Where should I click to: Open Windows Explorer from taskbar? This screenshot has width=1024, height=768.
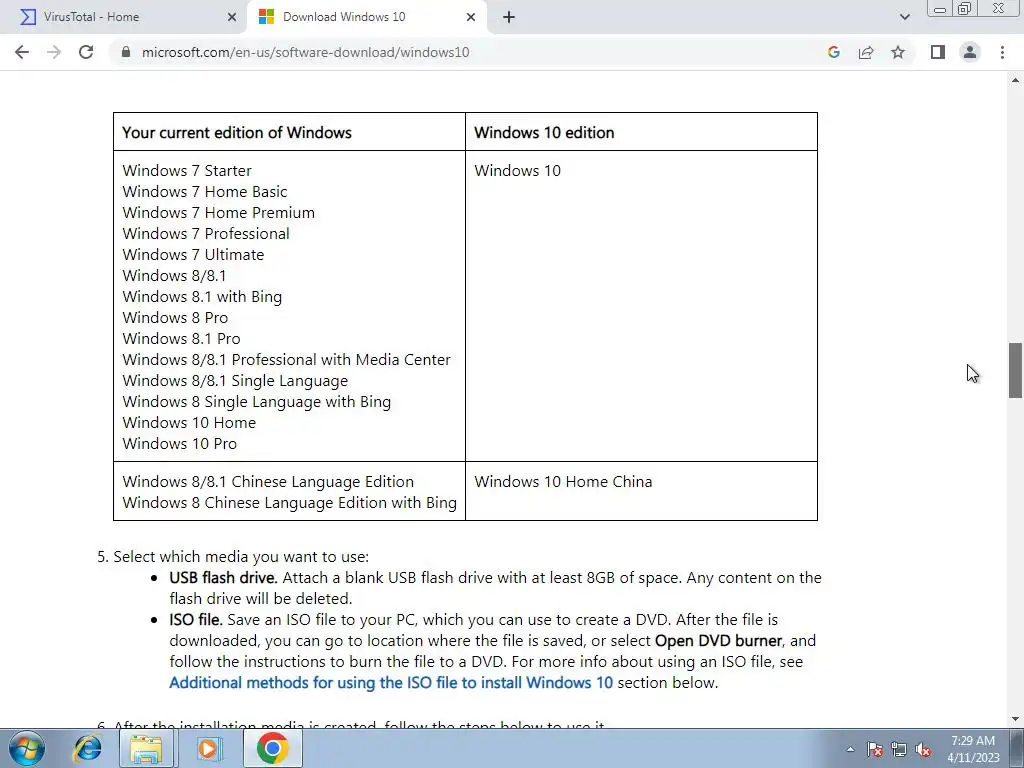[147, 748]
